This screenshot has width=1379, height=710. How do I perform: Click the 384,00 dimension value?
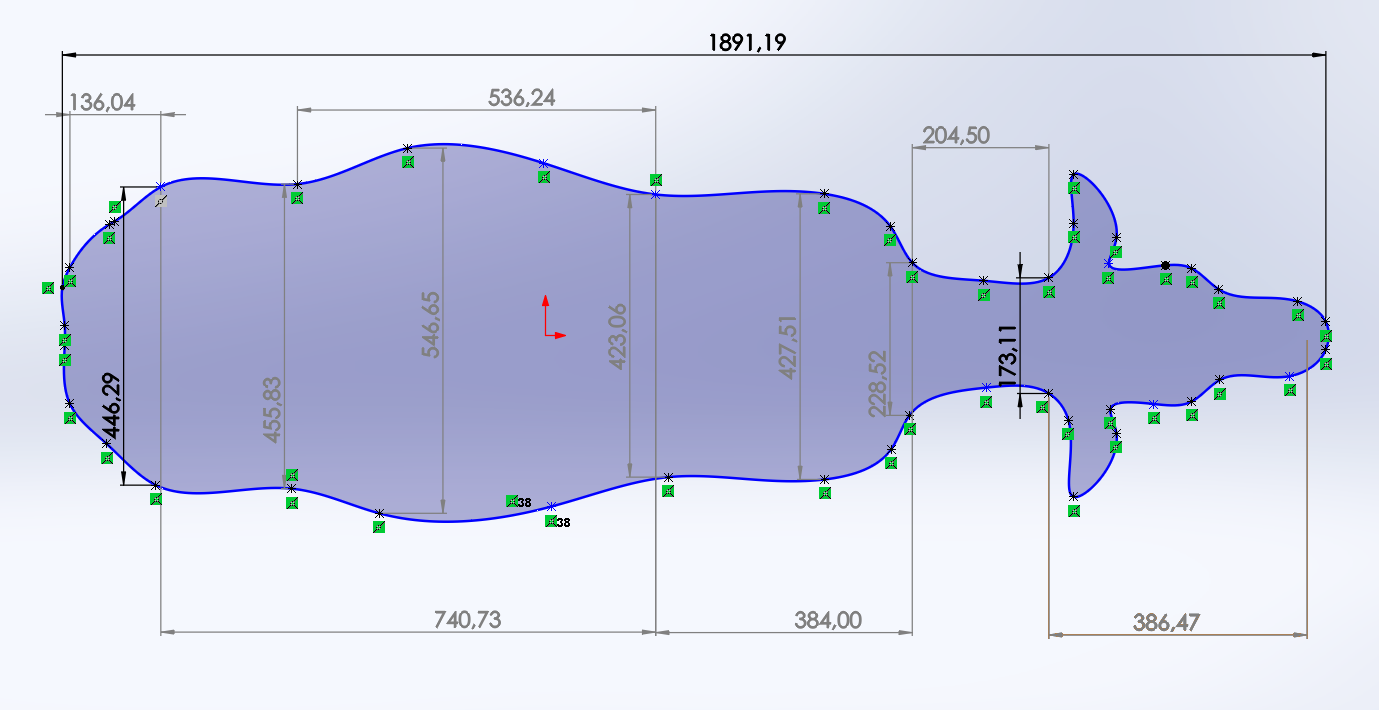(827, 620)
